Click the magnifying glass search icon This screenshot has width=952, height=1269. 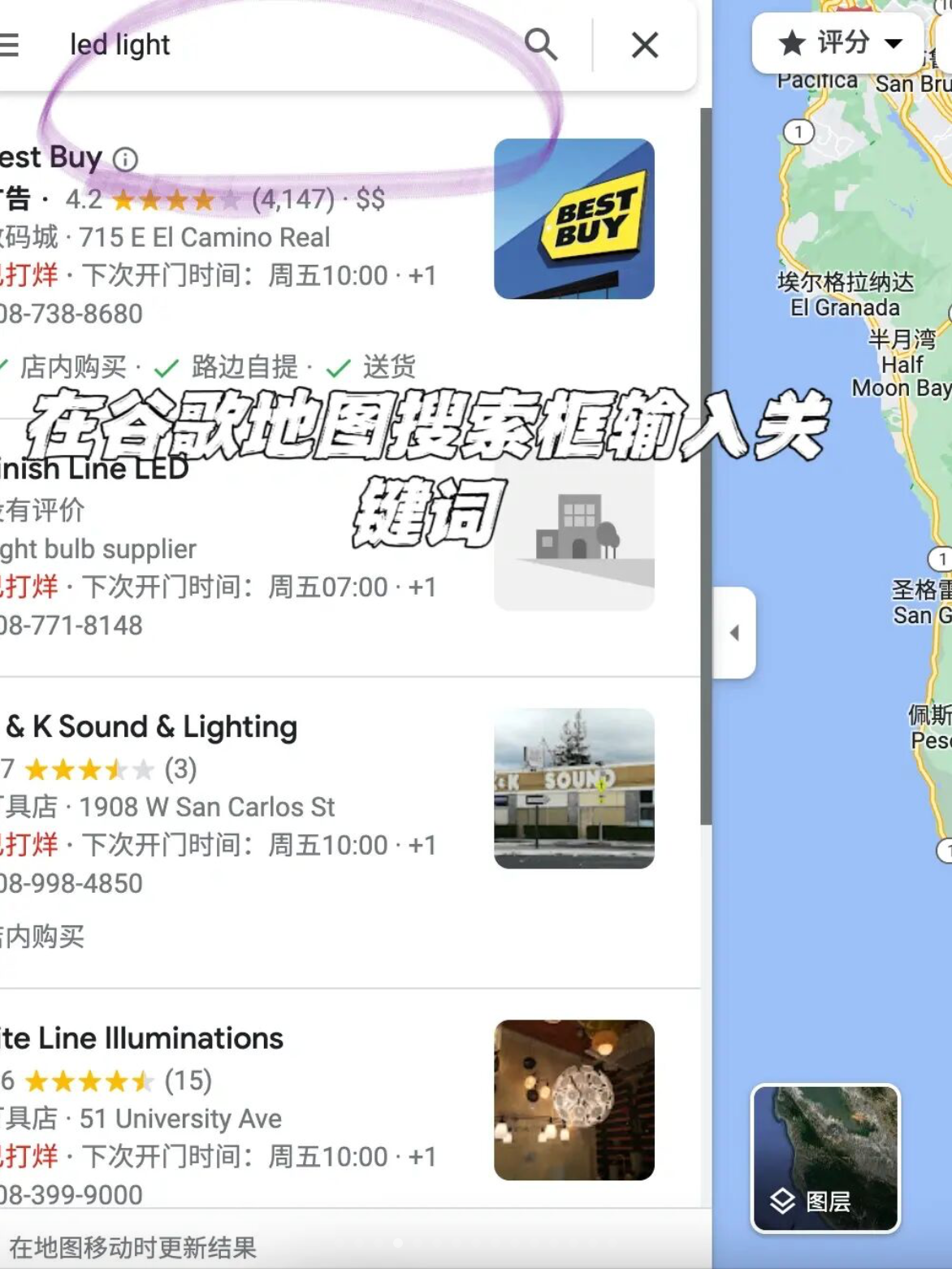click(x=541, y=44)
